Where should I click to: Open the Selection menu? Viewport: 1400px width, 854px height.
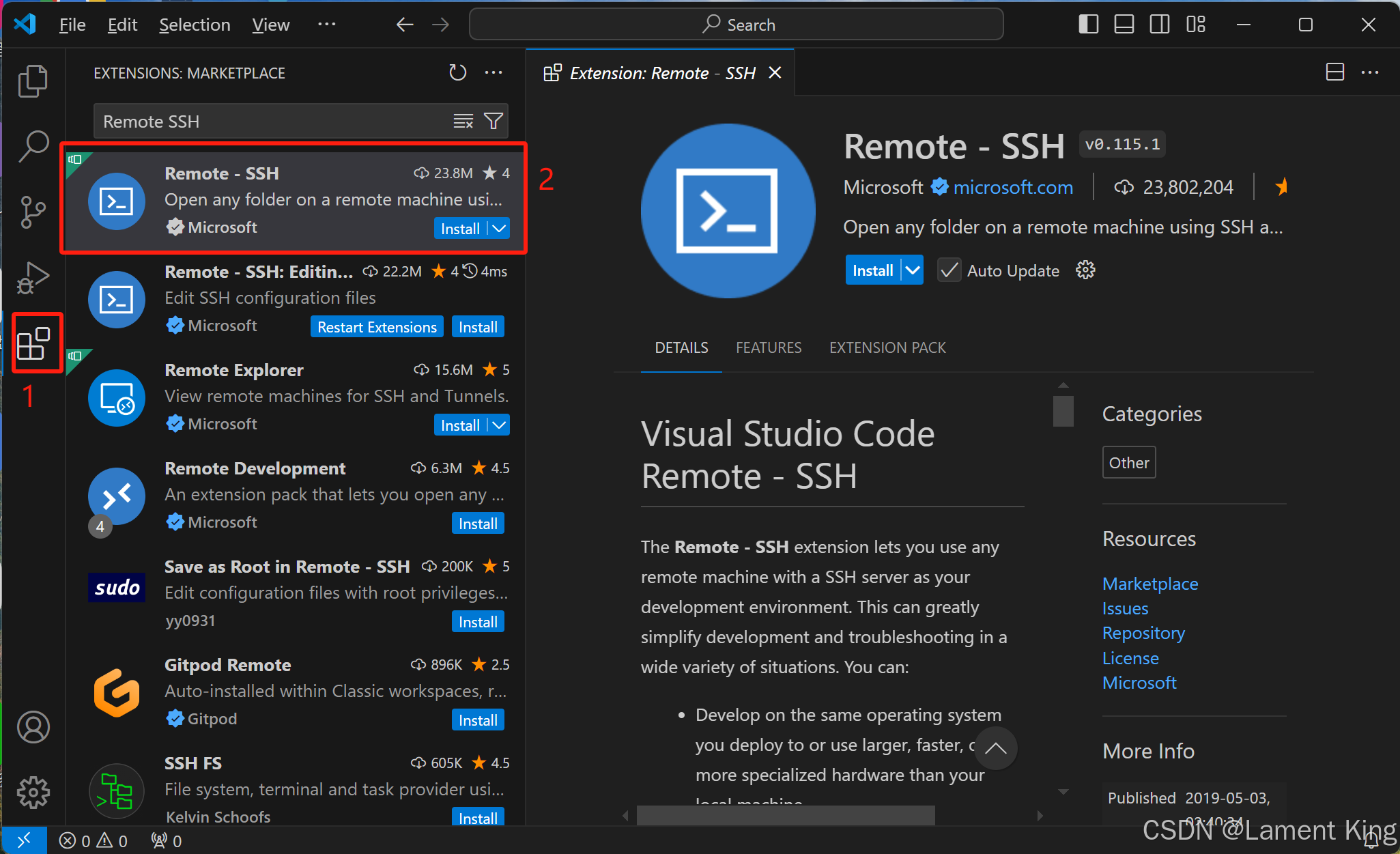tap(195, 25)
